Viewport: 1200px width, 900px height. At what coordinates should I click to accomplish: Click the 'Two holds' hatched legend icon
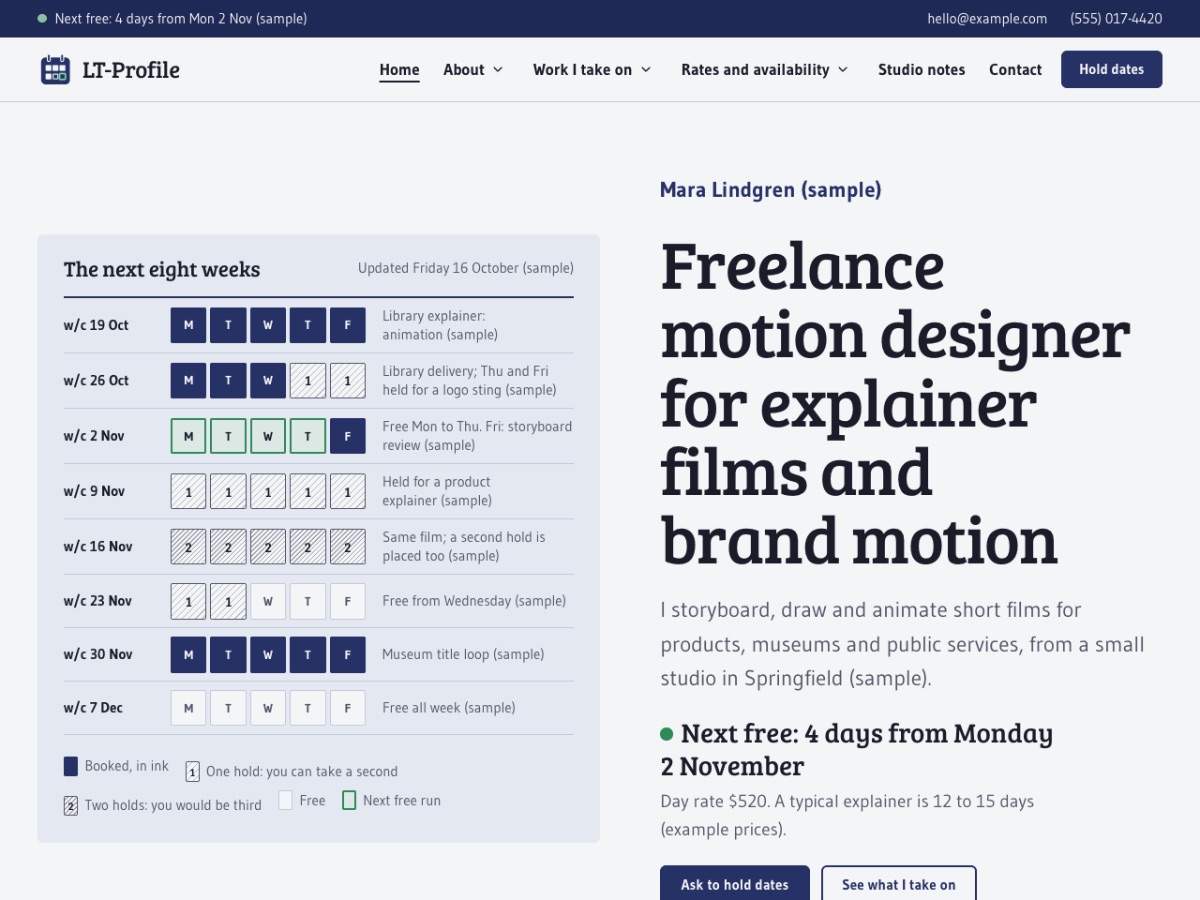pos(71,805)
